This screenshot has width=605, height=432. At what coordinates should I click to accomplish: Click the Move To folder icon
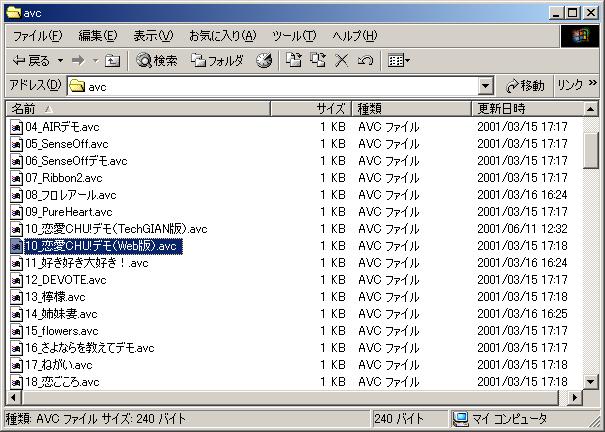click(x=294, y=61)
